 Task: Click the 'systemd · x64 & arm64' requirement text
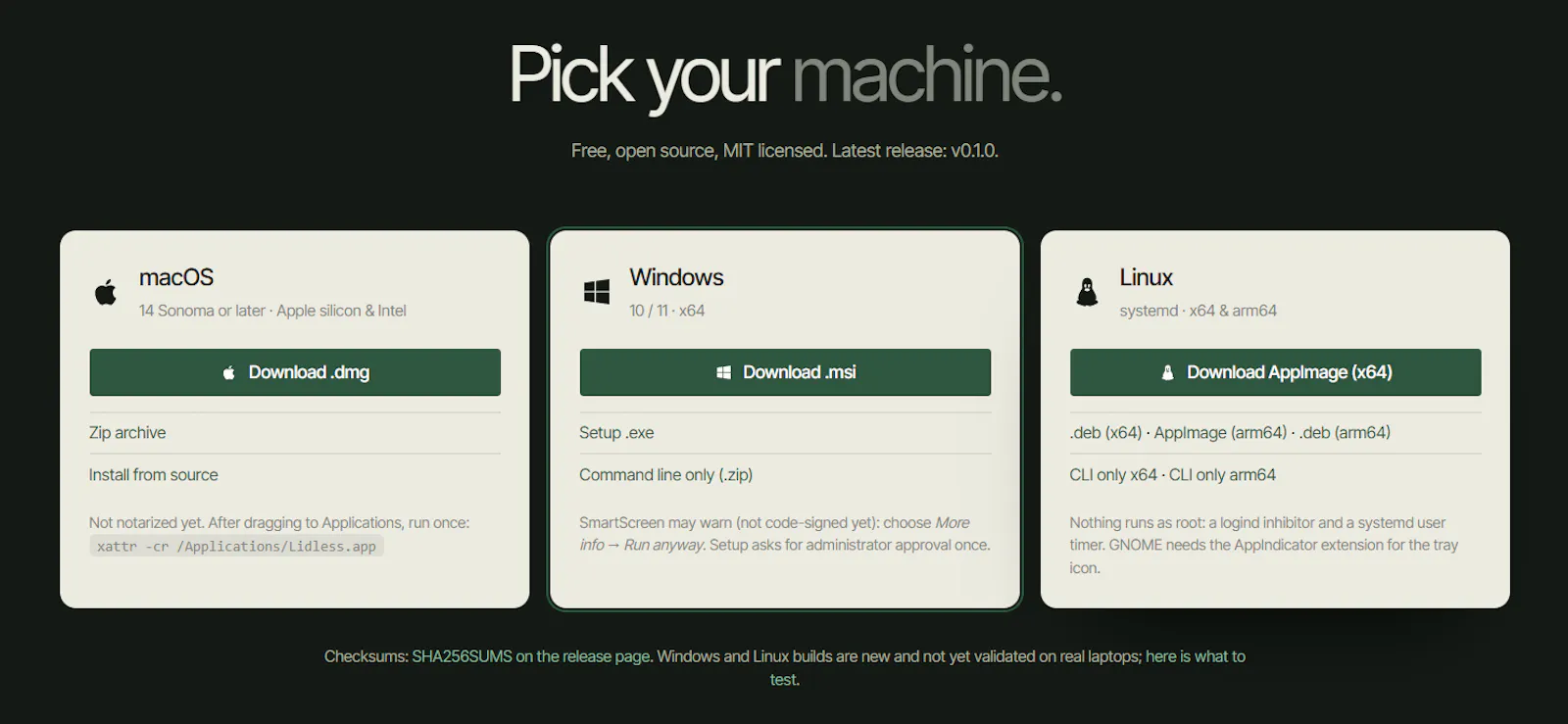(1198, 311)
